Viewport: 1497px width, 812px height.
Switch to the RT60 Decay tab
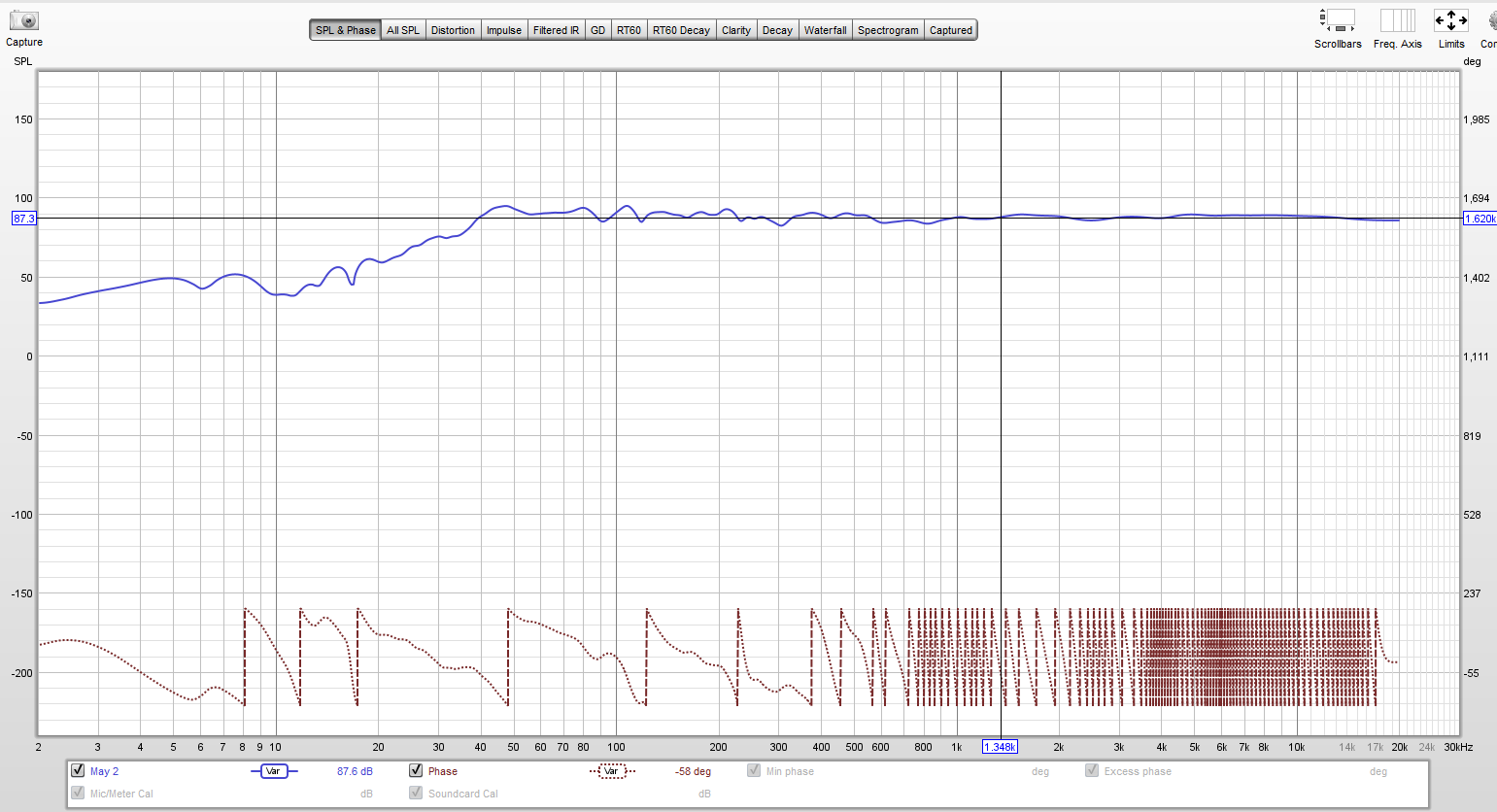point(681,29)
